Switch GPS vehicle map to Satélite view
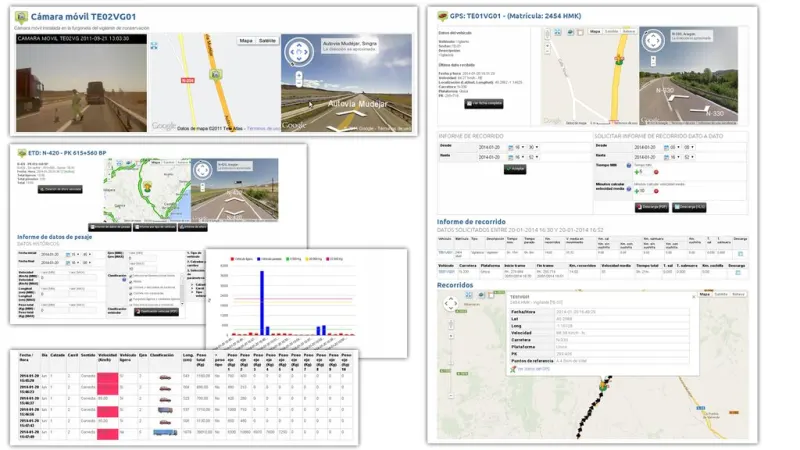 click(611, 32)
